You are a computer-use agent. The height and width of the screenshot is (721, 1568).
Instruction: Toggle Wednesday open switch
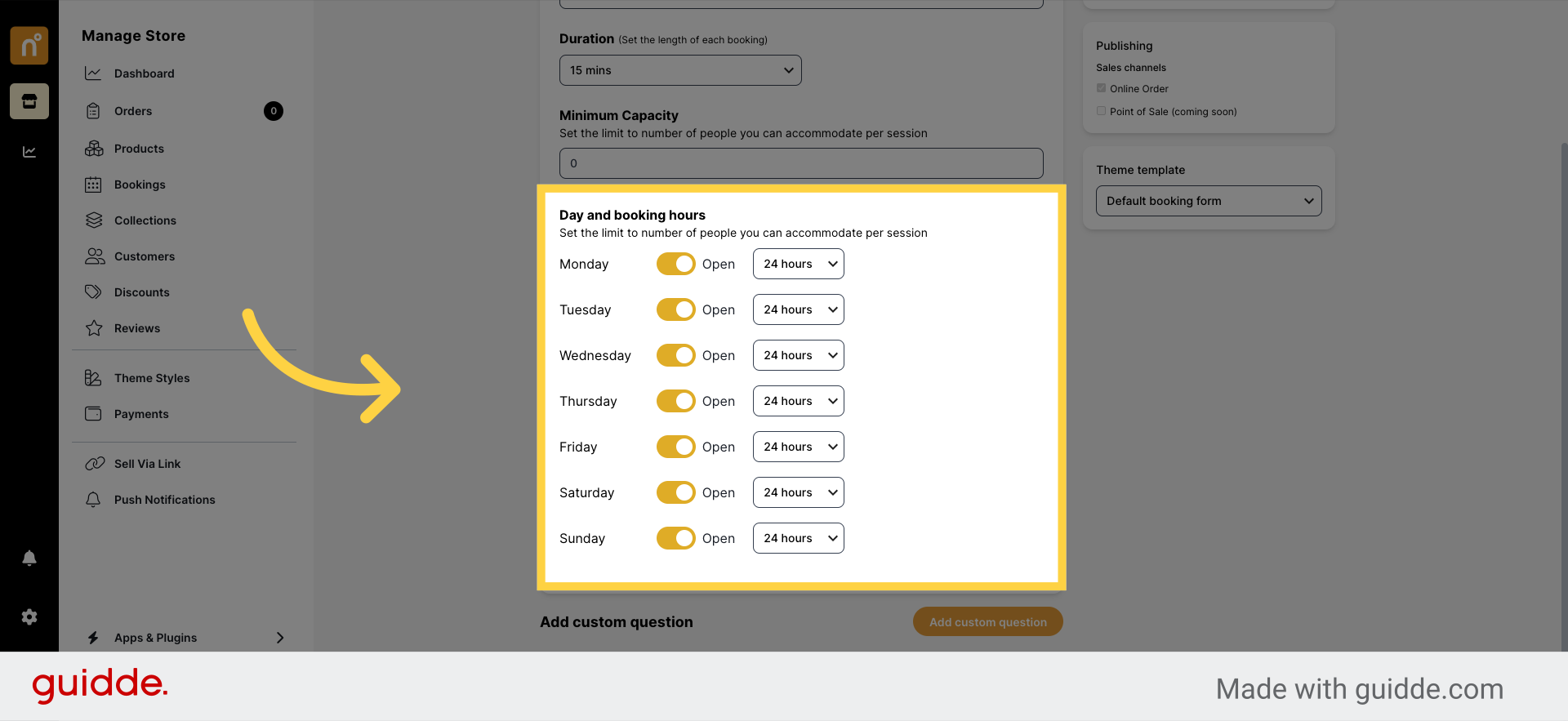coord(675,355)
